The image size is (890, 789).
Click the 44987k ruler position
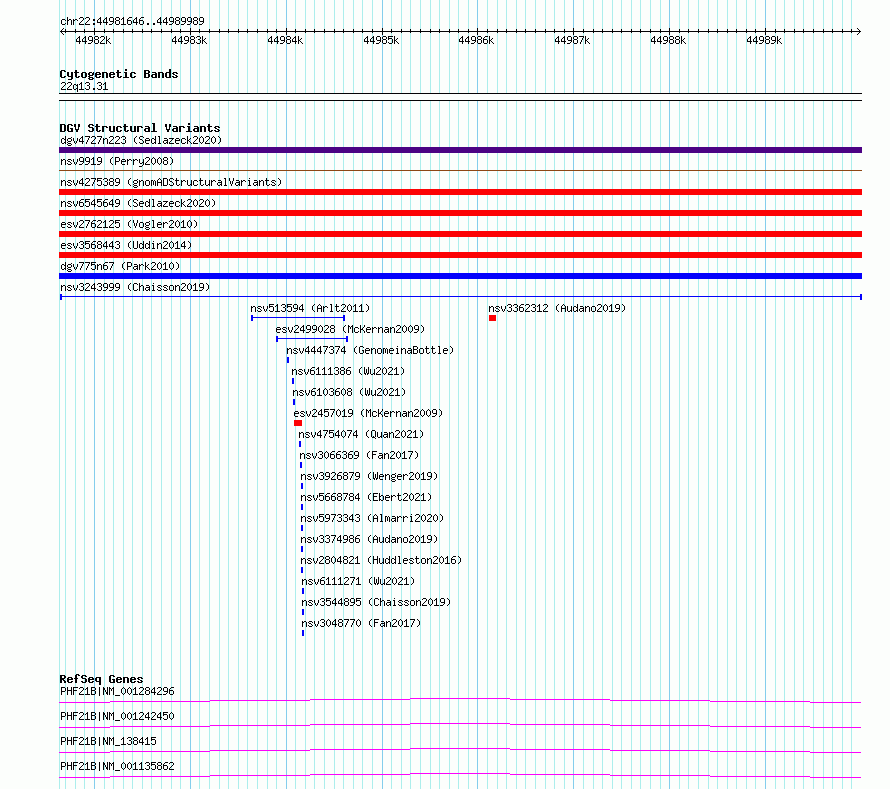tap(572, 40)
